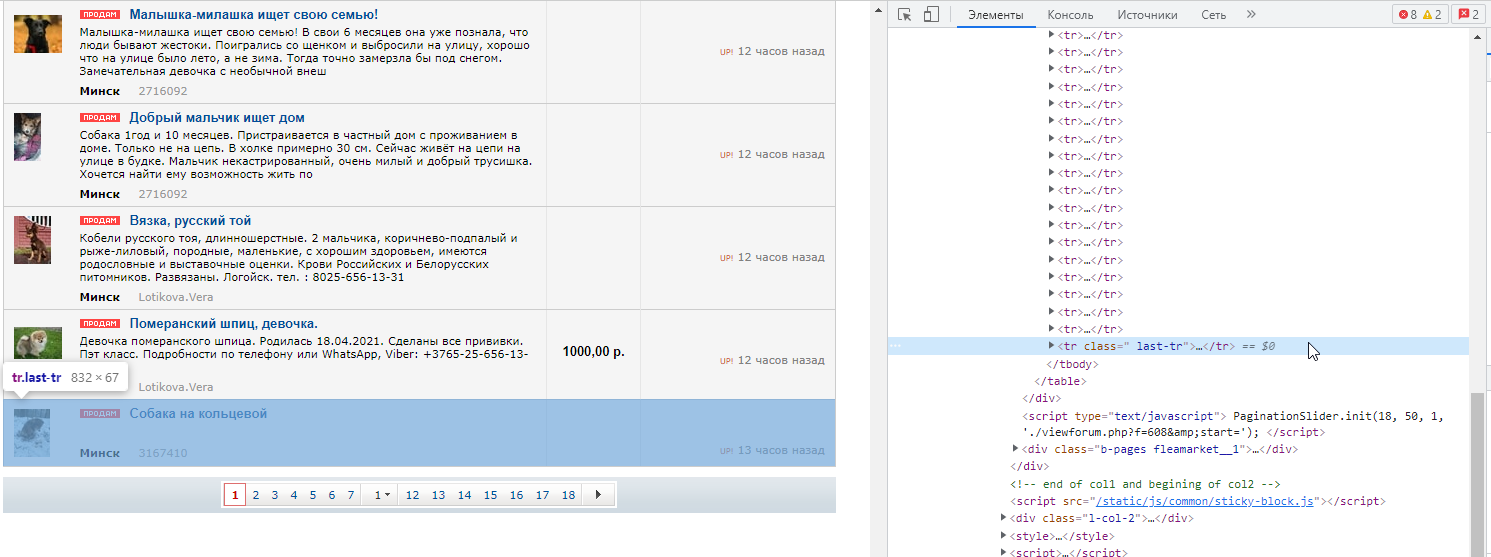Switch to the Источники tab

click(1147, 15)
